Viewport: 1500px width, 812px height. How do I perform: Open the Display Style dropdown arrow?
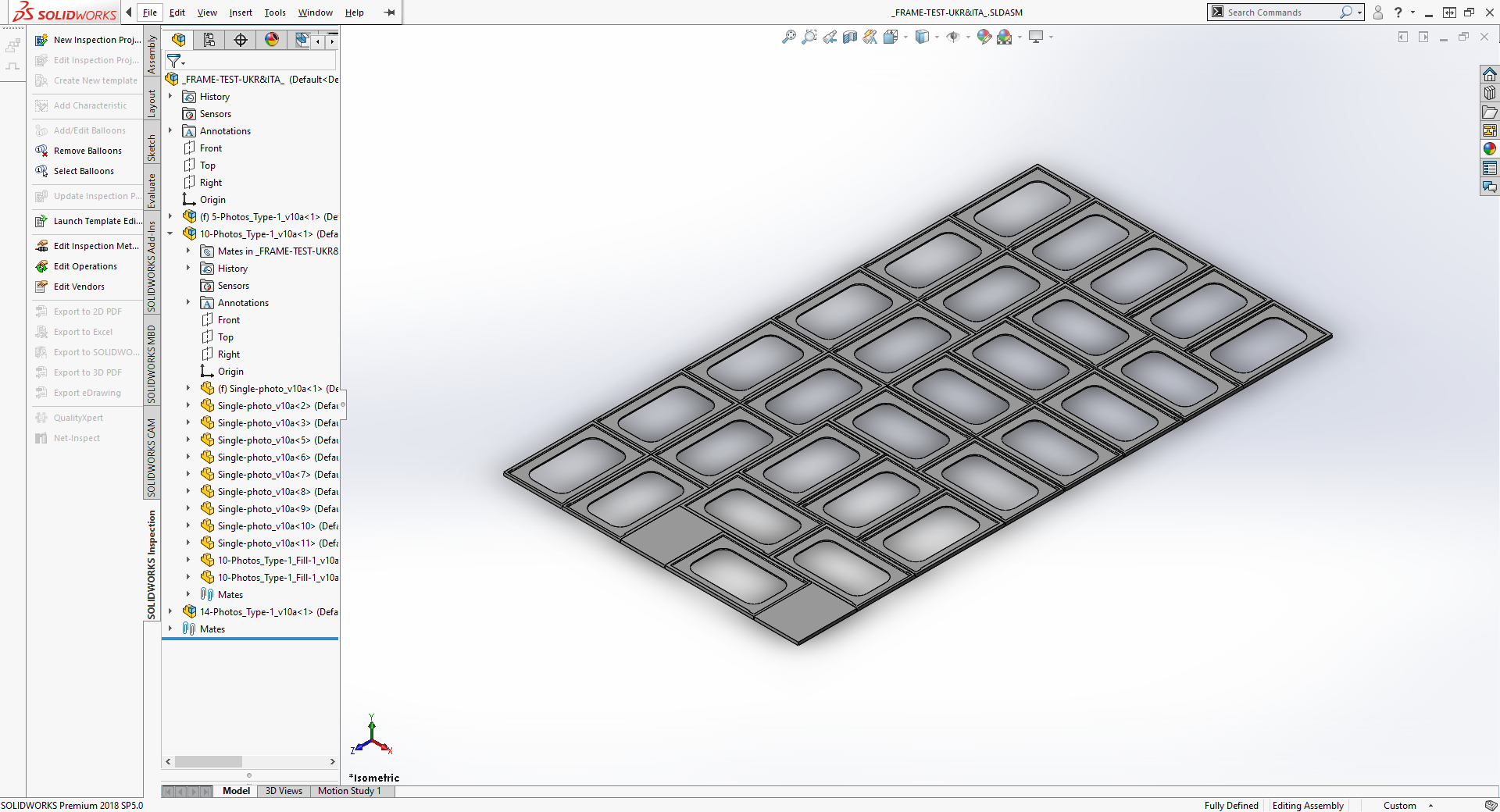click(937, 37)
